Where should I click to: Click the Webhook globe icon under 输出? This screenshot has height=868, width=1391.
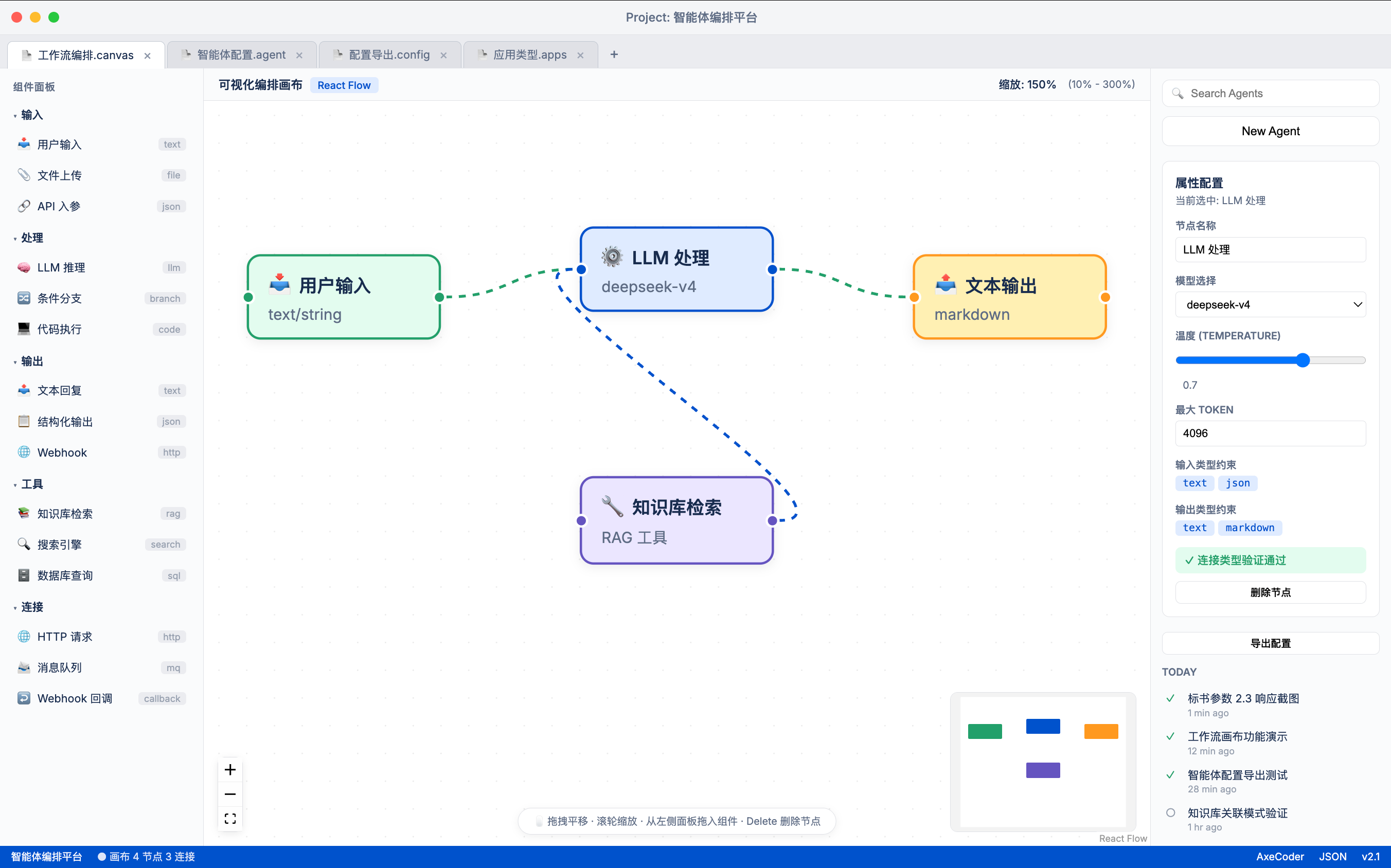point(24,453)
